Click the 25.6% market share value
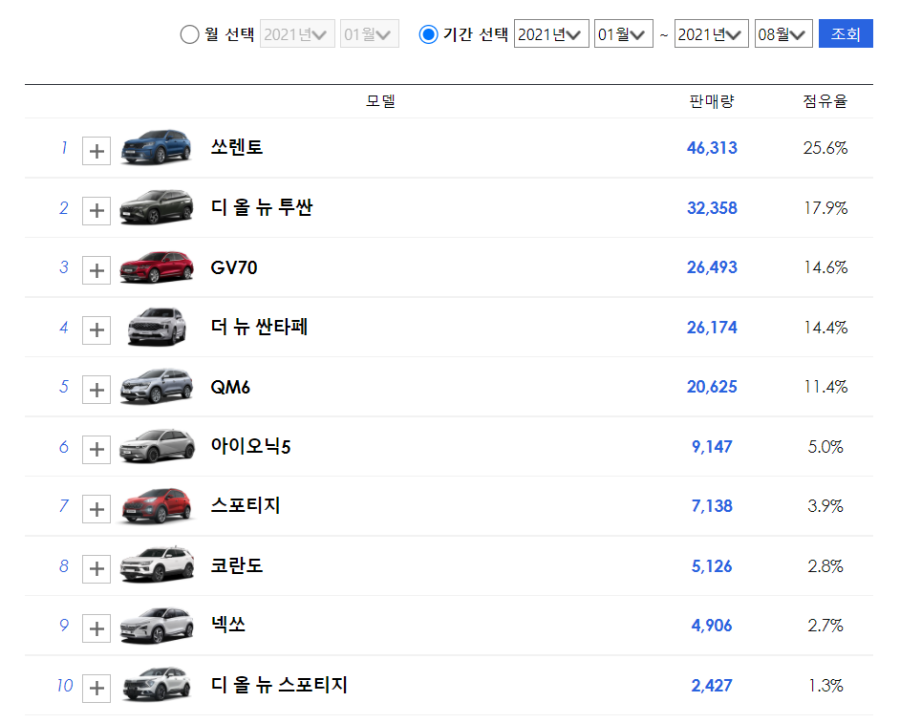This screenshot has height=723, width=900. pyautogui.click(x=825, y=148)
